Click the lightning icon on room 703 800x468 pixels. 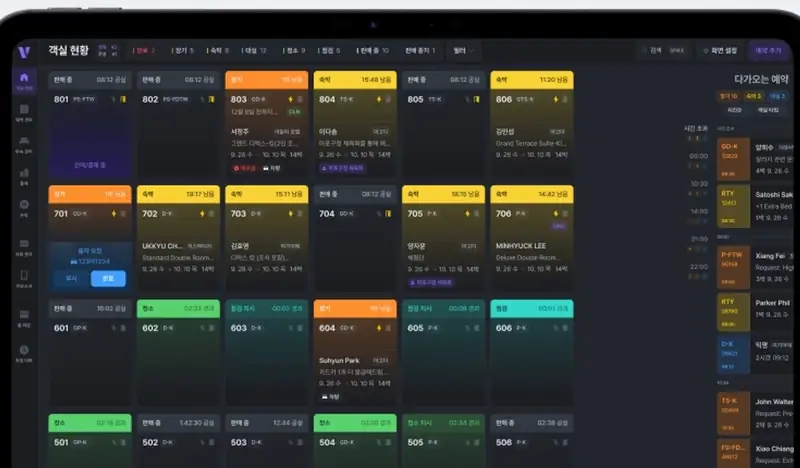click(x=290, y=213)
